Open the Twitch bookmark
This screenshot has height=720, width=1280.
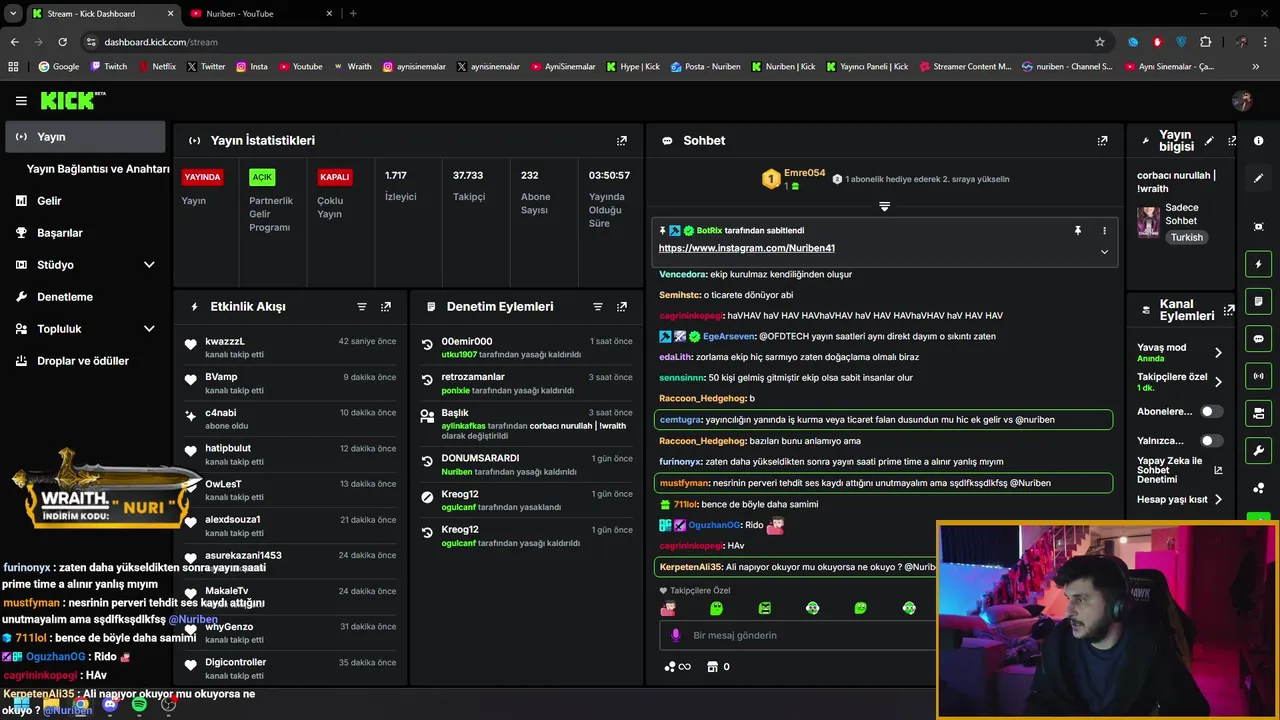tap(109, 67)
